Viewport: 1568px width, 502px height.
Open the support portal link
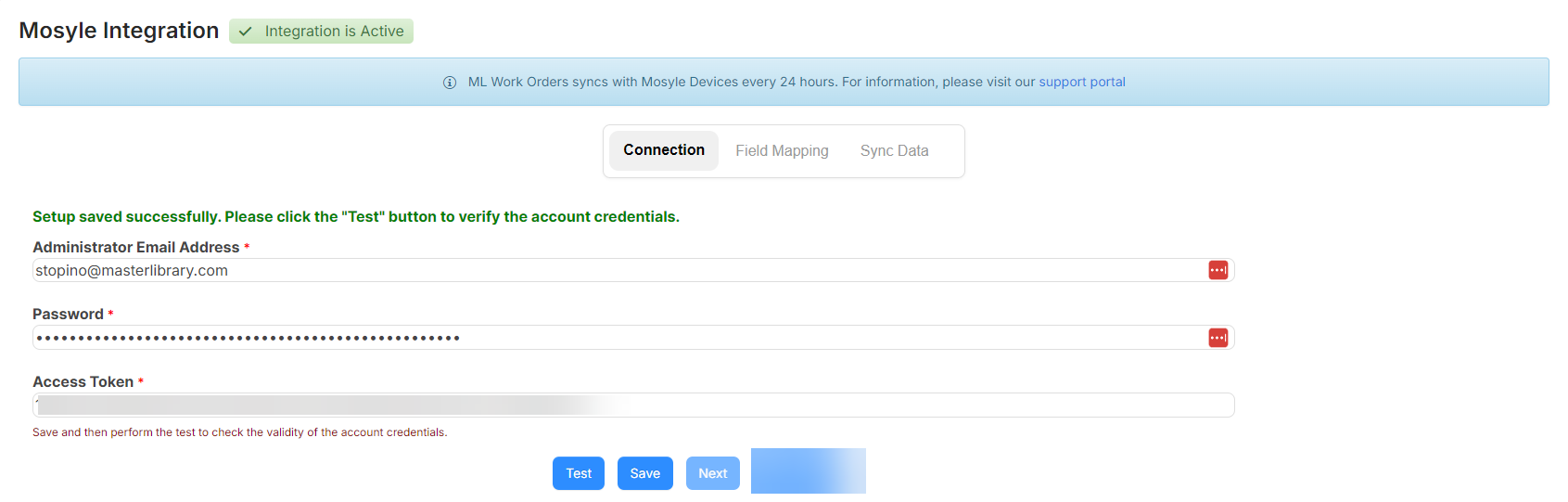[1082, 82]
